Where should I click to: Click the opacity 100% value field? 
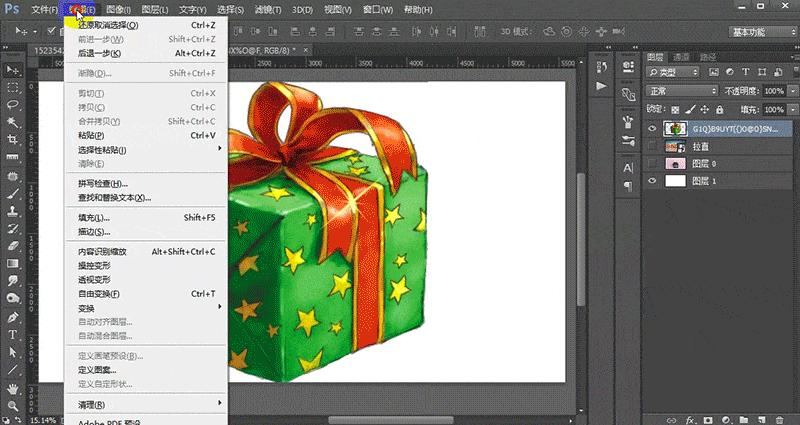coord(774,91)
